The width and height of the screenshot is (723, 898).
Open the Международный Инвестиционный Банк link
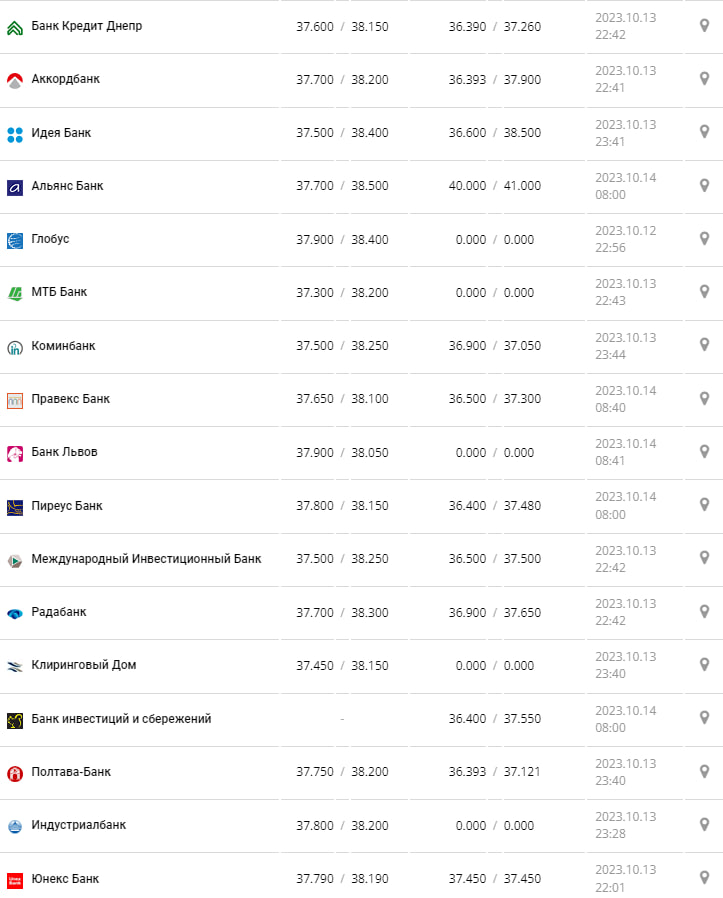click(146, 559)
